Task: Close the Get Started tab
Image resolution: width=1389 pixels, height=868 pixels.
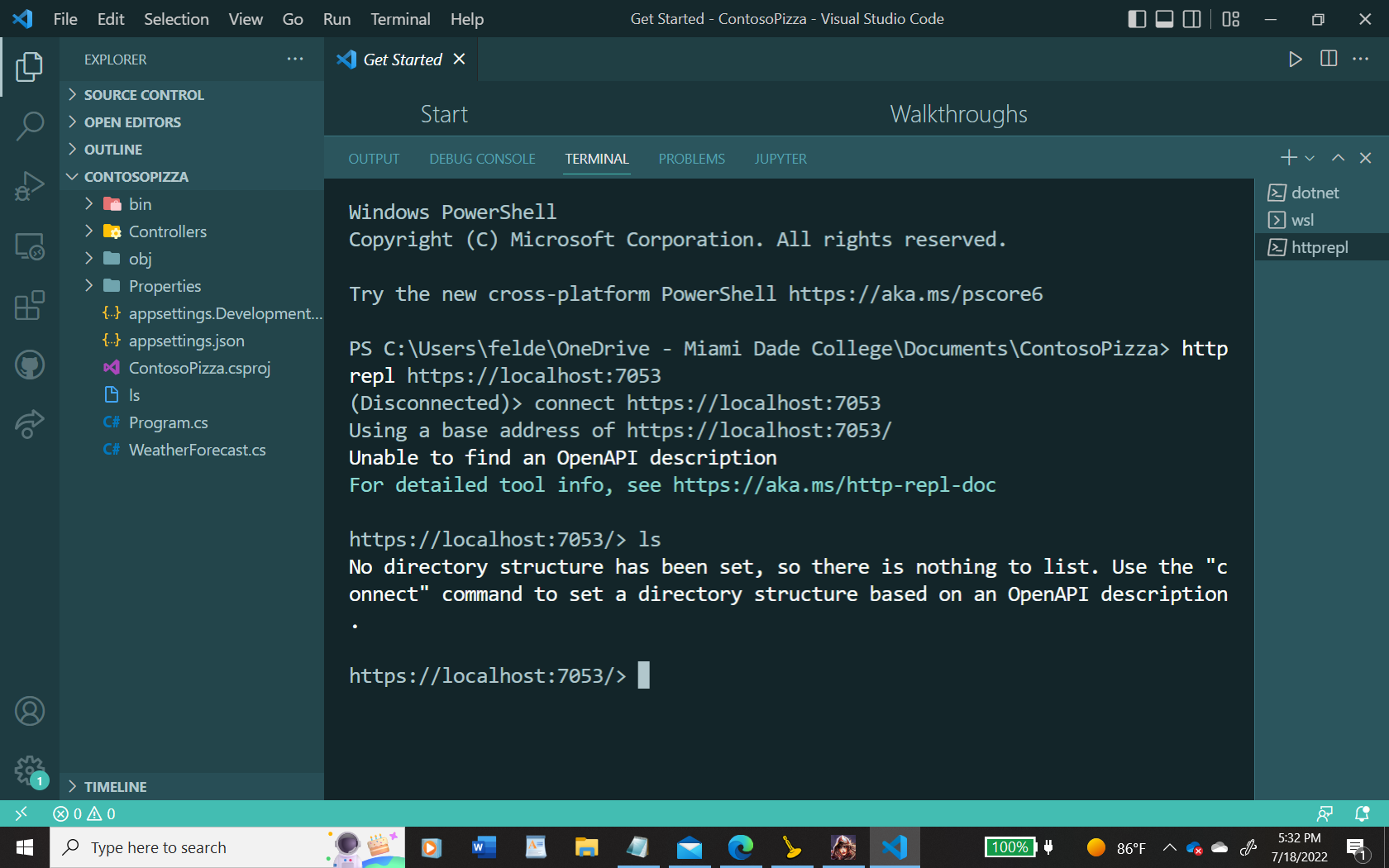Action: [x=460, y=60]
